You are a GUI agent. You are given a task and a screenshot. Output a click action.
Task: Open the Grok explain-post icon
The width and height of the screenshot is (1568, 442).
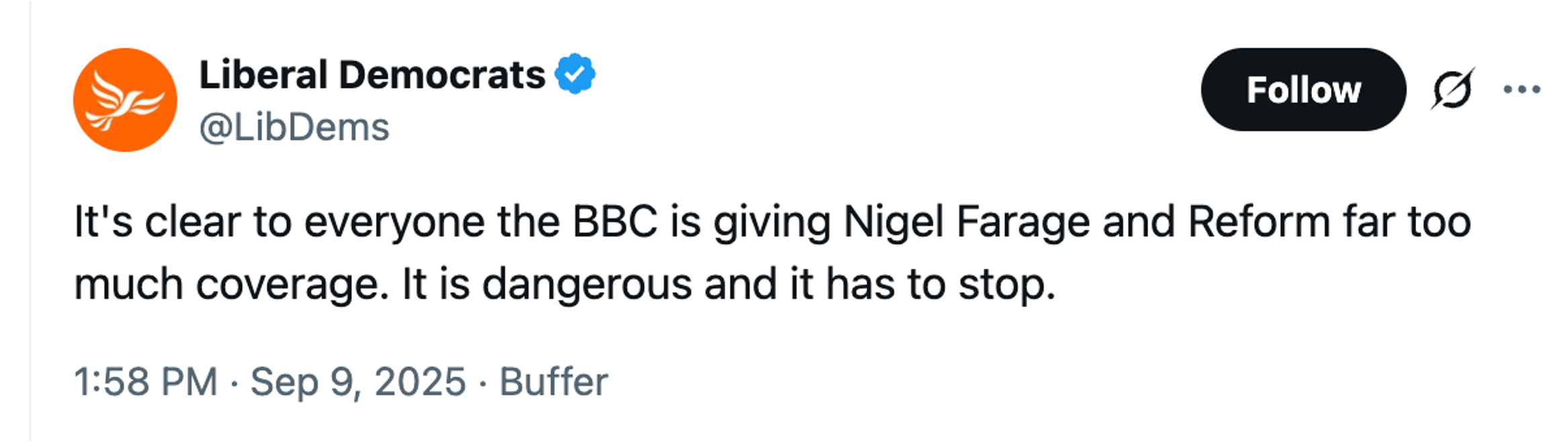coord(1452,89)
